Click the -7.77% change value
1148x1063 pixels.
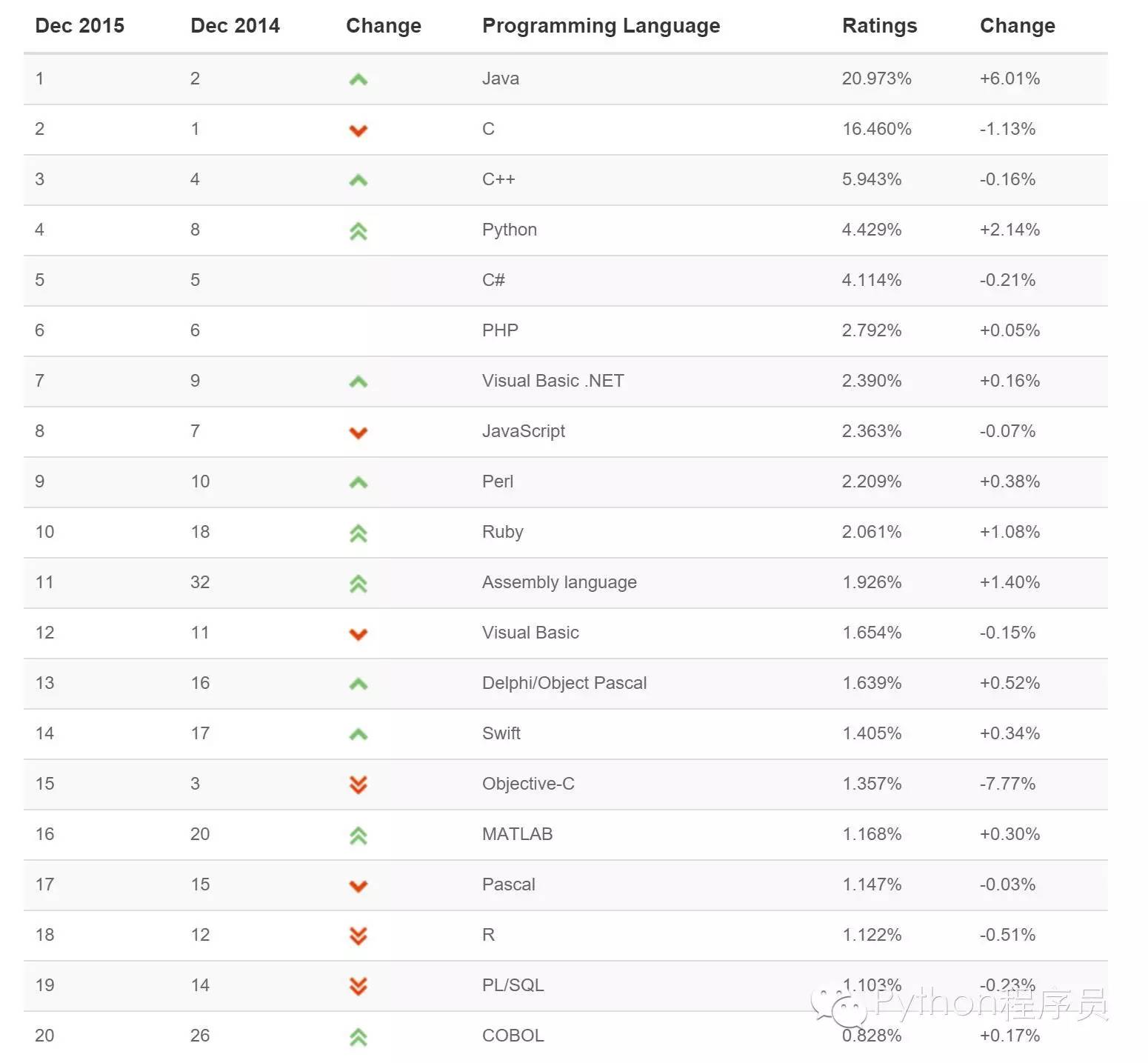click(1008, 784)
